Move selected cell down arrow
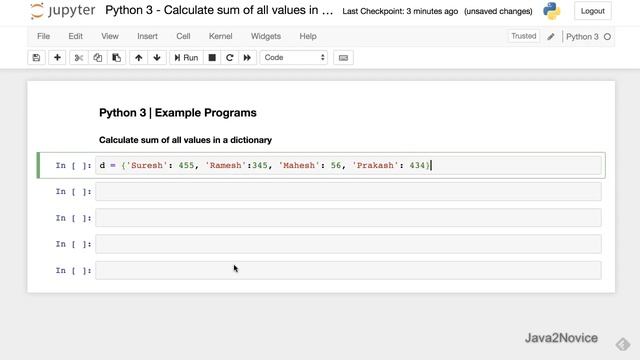Screen dimensions: 640x360 coord(157,58)
